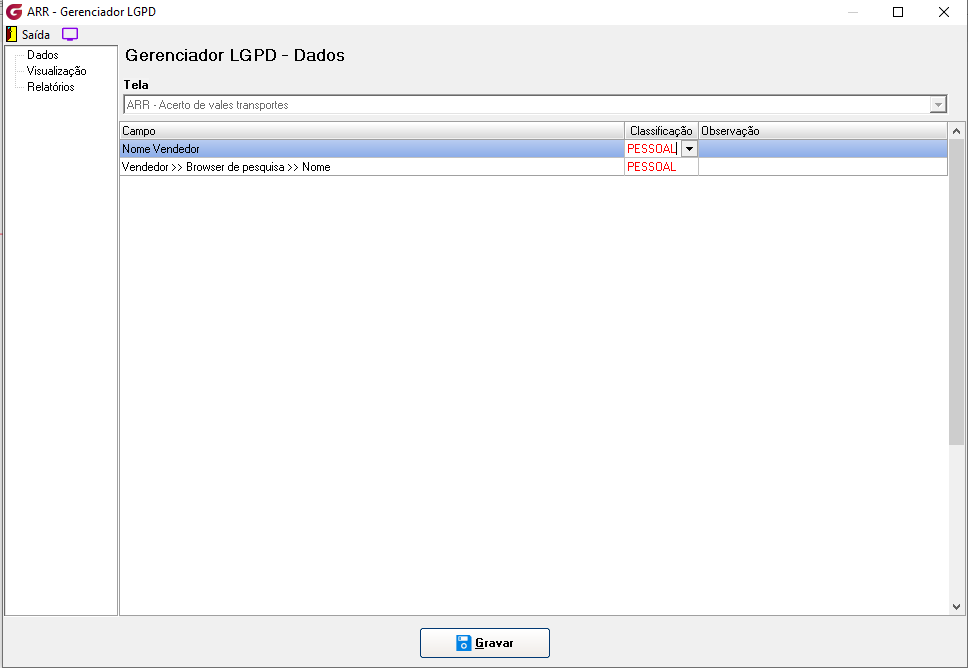Sort by the Campo column header

[372, 131]
